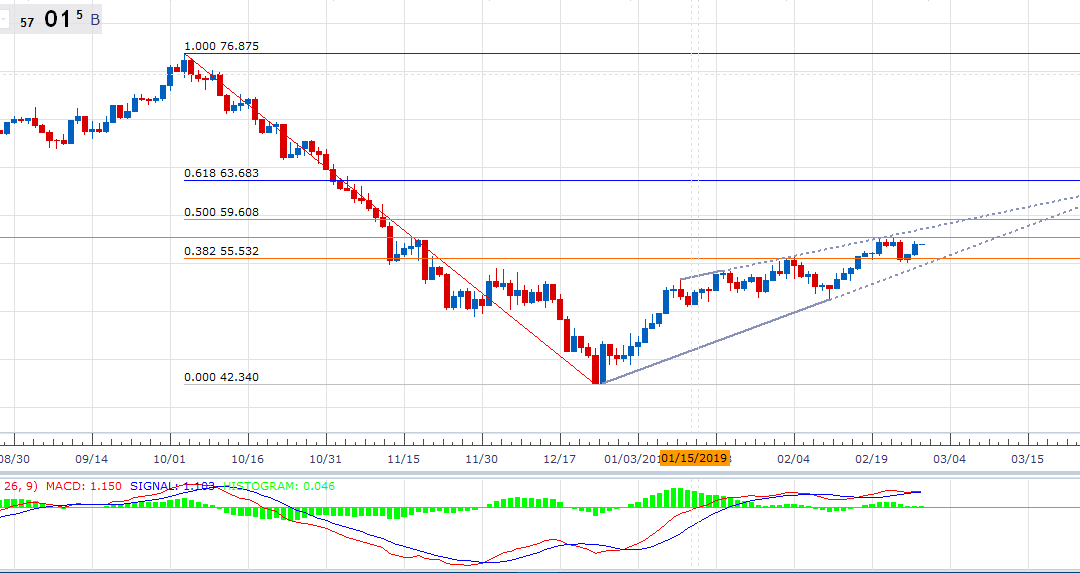Click the 03/04 date axis label
Viewport: 1080px width, 573px height.
(x=949, y=458)
